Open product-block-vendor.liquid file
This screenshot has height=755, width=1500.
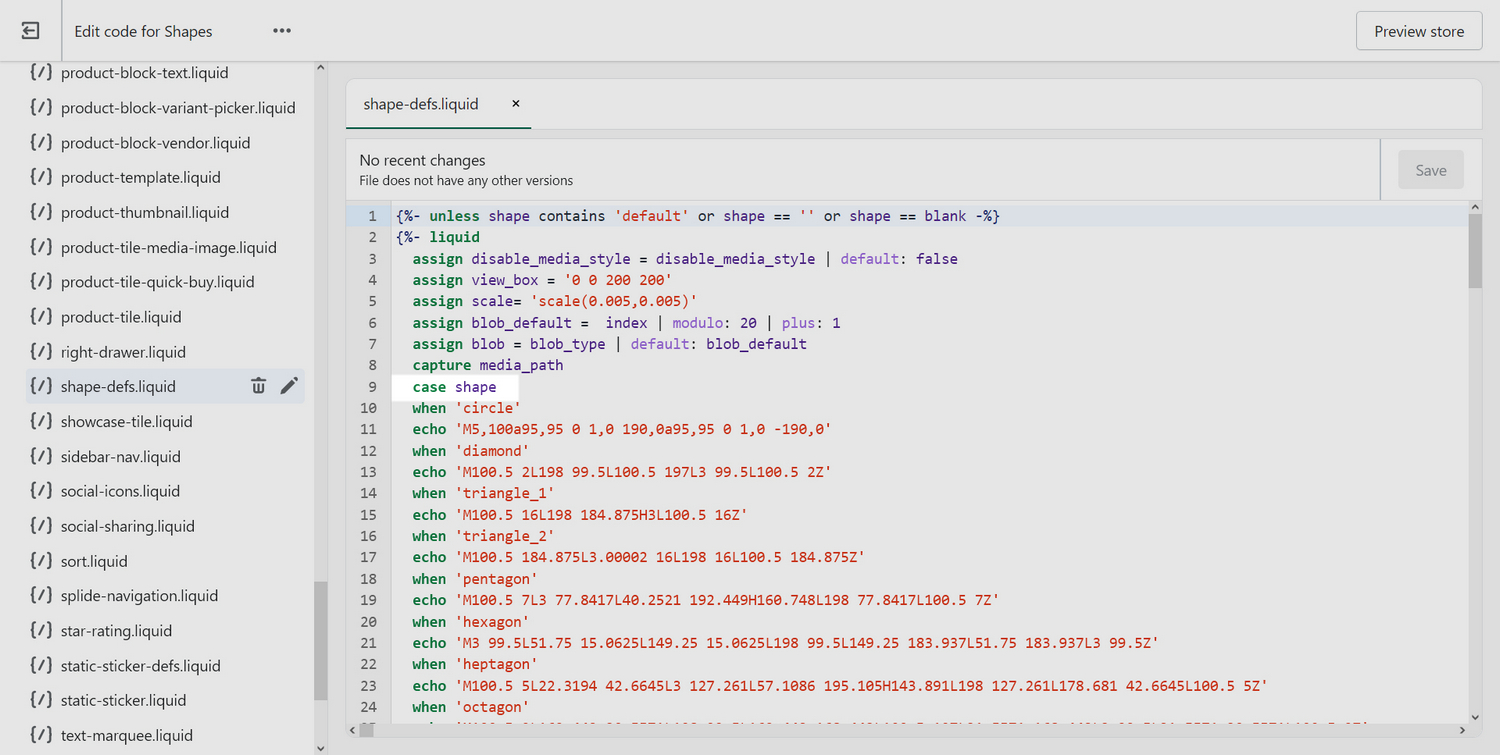point(155,142)
